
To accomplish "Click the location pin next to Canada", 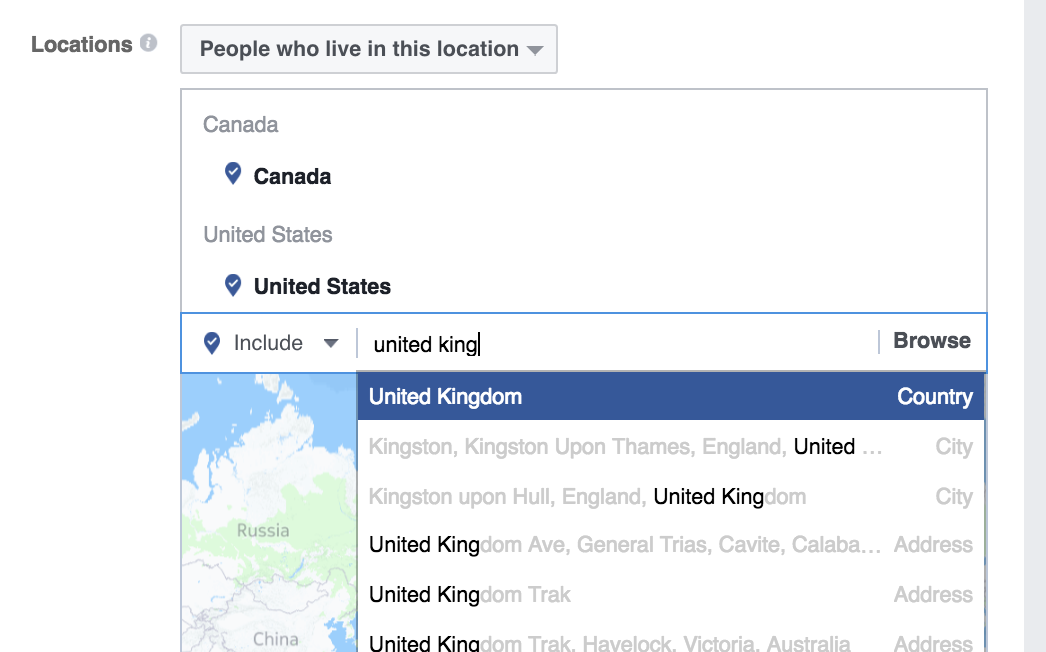I will click(232, 172).
